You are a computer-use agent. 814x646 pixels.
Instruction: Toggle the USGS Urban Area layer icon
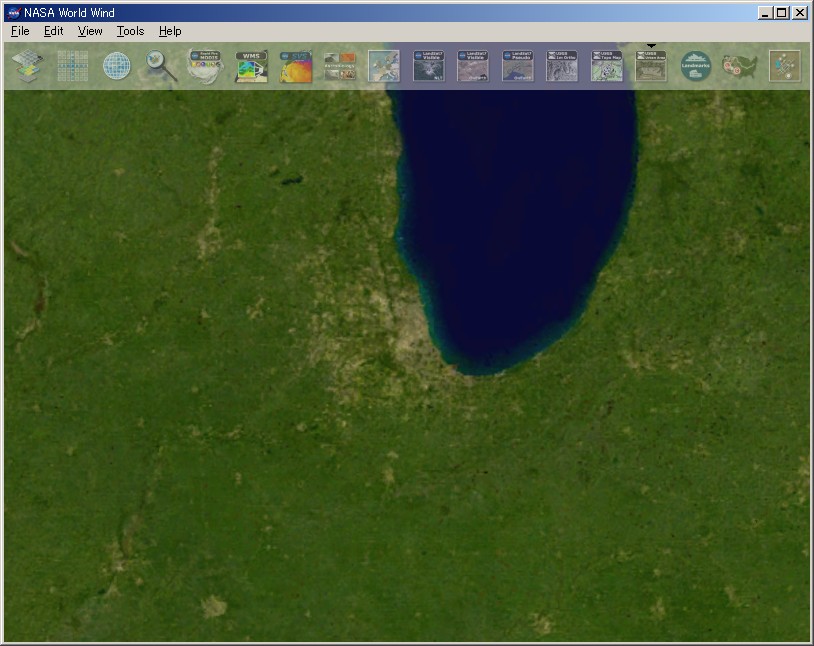pos(650,66)
